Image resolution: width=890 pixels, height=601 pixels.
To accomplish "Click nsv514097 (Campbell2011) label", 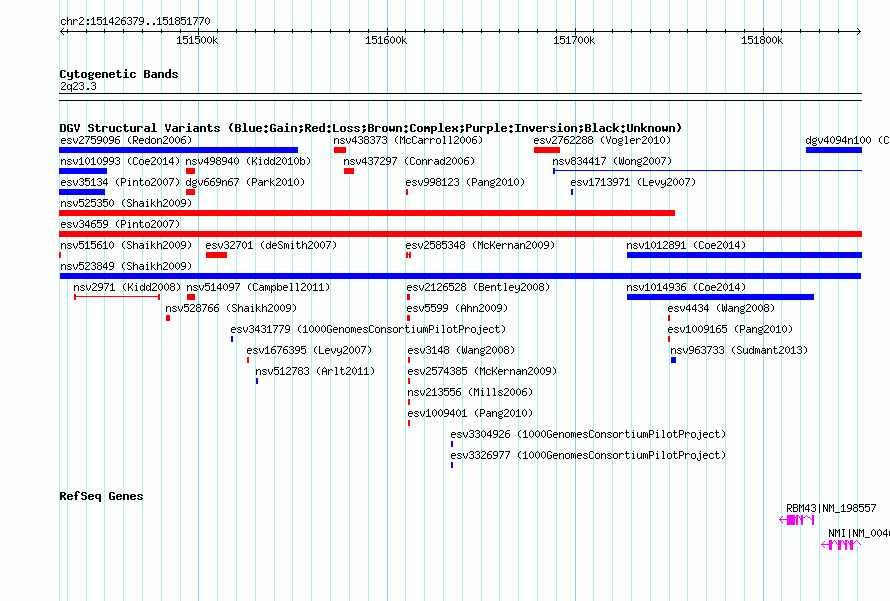I will pyautogui.click(x=258, y=287).
